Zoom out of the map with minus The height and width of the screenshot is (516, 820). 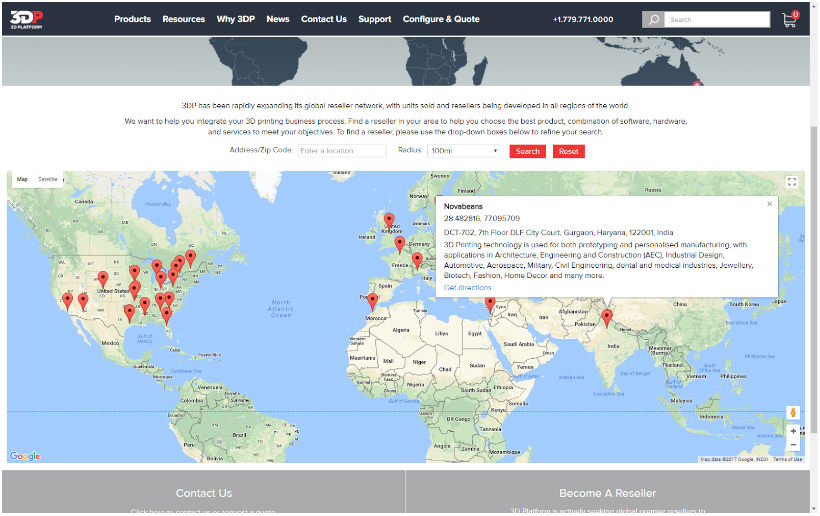tap(793, 445)
